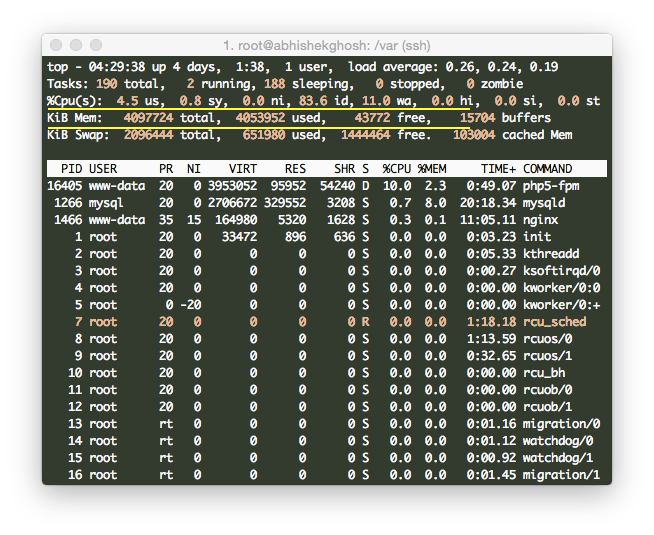Click the TIME+ column header
Image resolution: width=654 pixels, height=535 pixels.
coord(498,169)
